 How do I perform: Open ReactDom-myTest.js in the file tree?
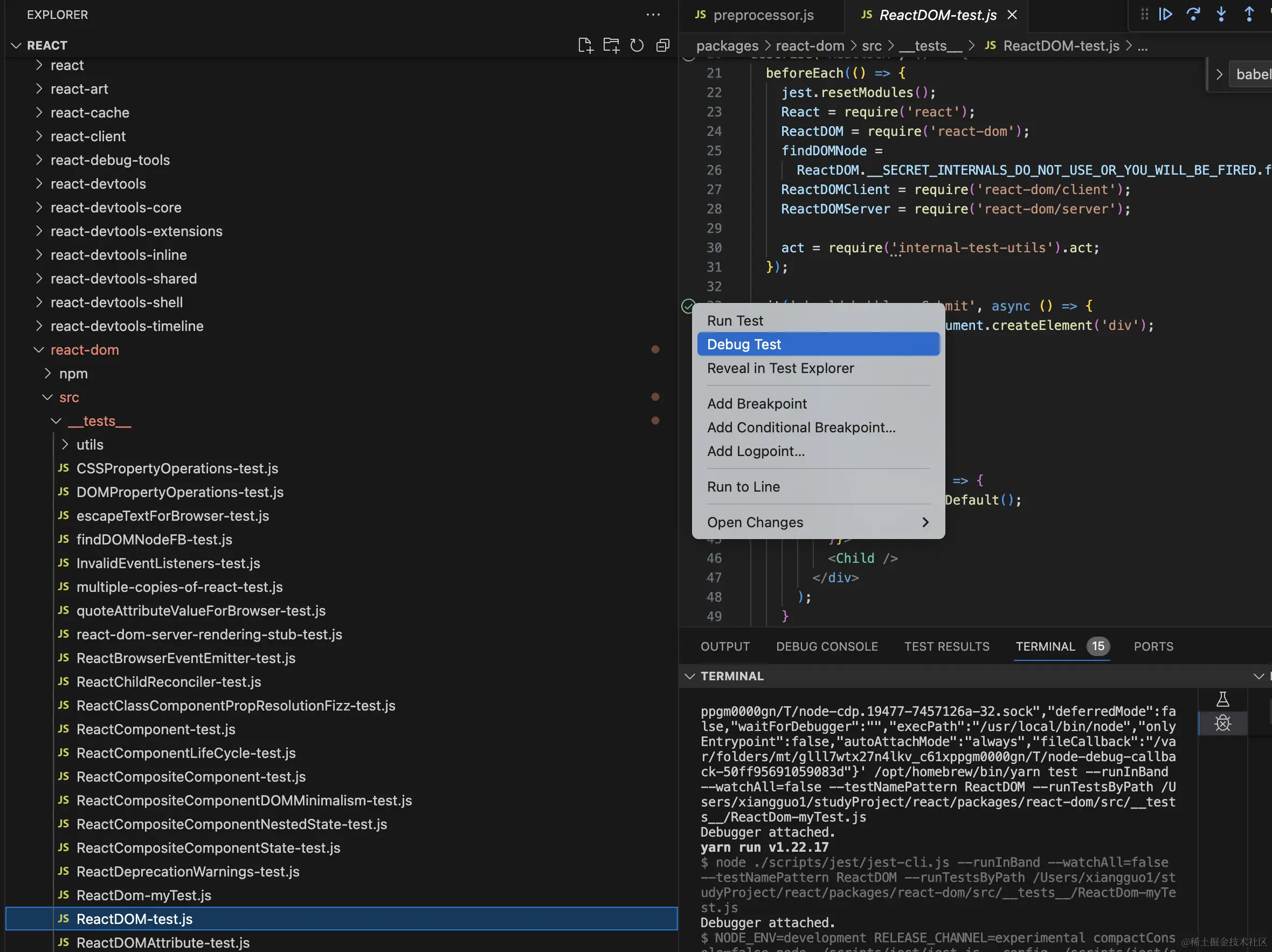click(144, 895)
